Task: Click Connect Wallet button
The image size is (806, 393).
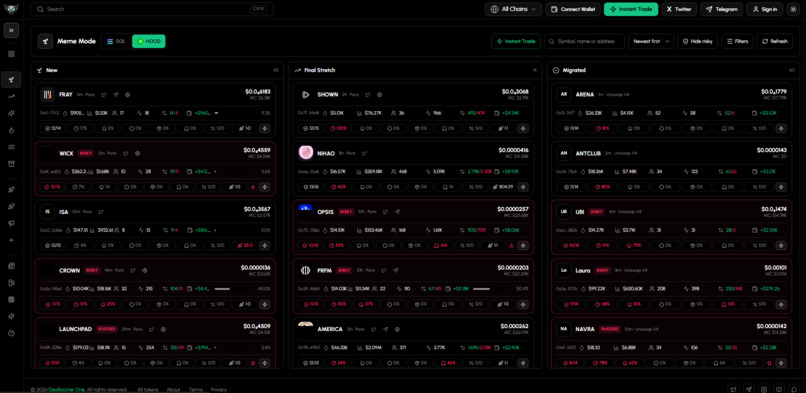Action: (573, 9)
